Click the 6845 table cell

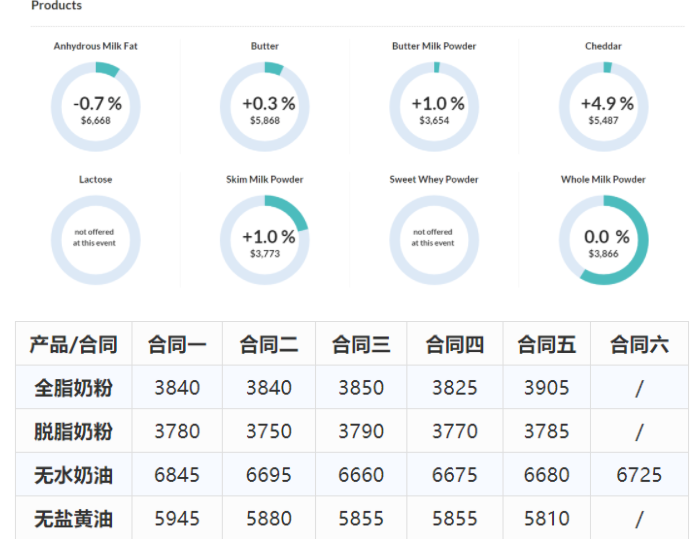coord(177,475)
